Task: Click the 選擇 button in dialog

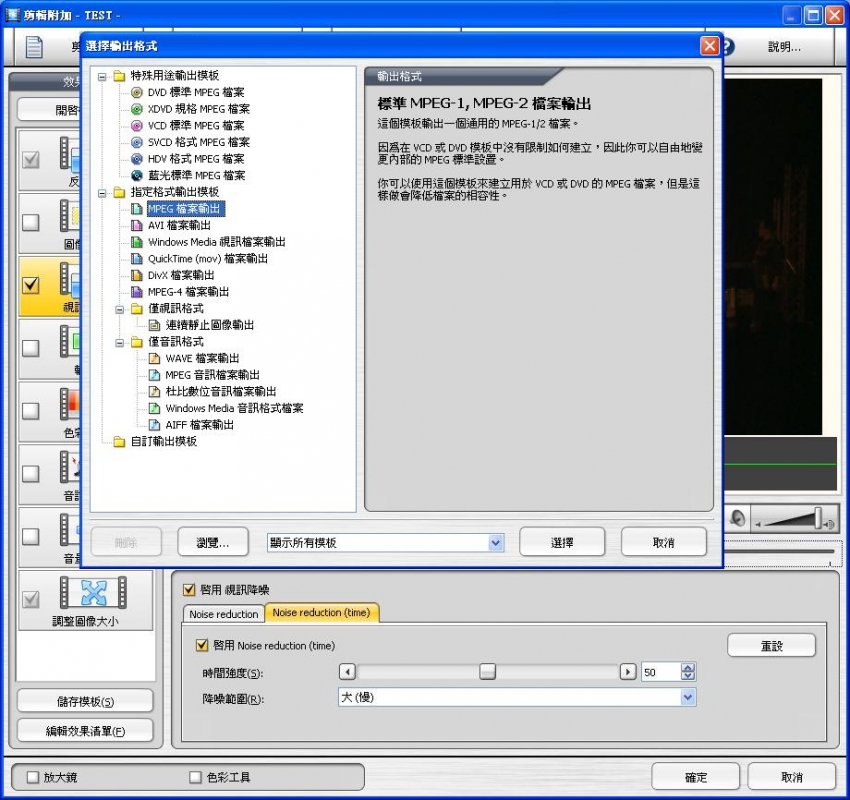Action: (562, 542)
